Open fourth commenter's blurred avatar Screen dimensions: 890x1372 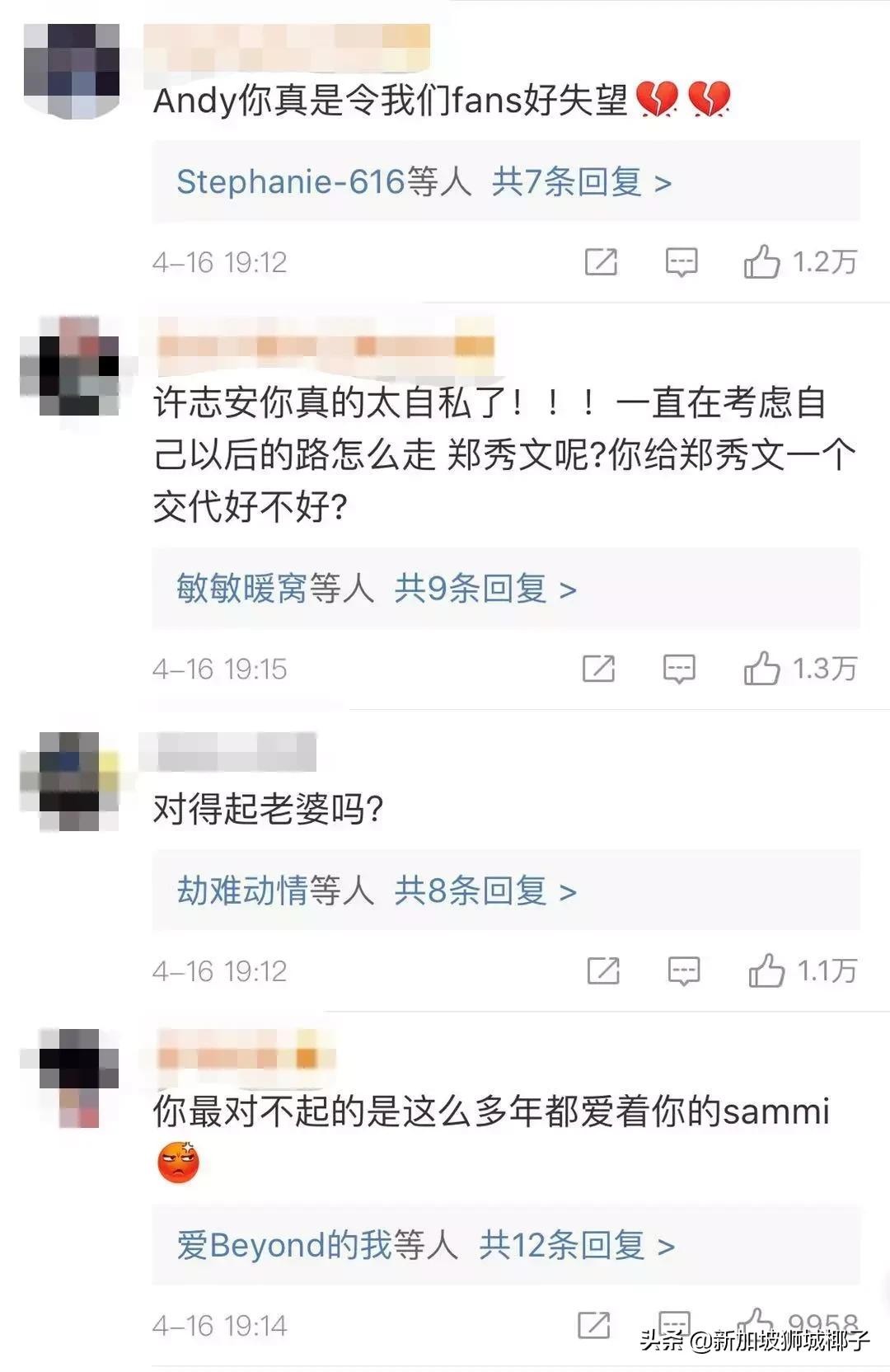pos(70,1078)
